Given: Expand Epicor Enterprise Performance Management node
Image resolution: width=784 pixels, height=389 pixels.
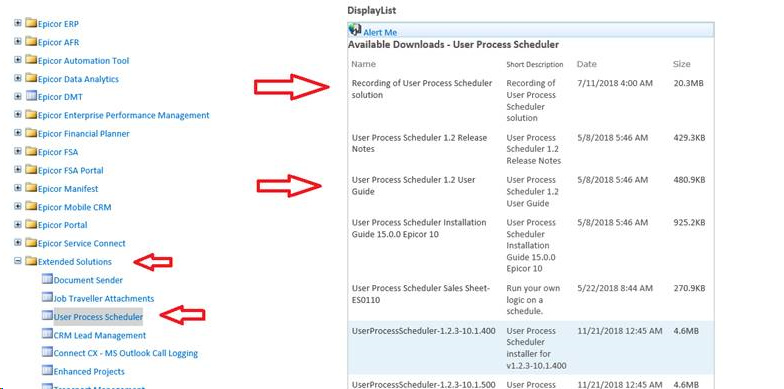Looking at the screenshot, I should pyautogui.click(x=18, y=114).
